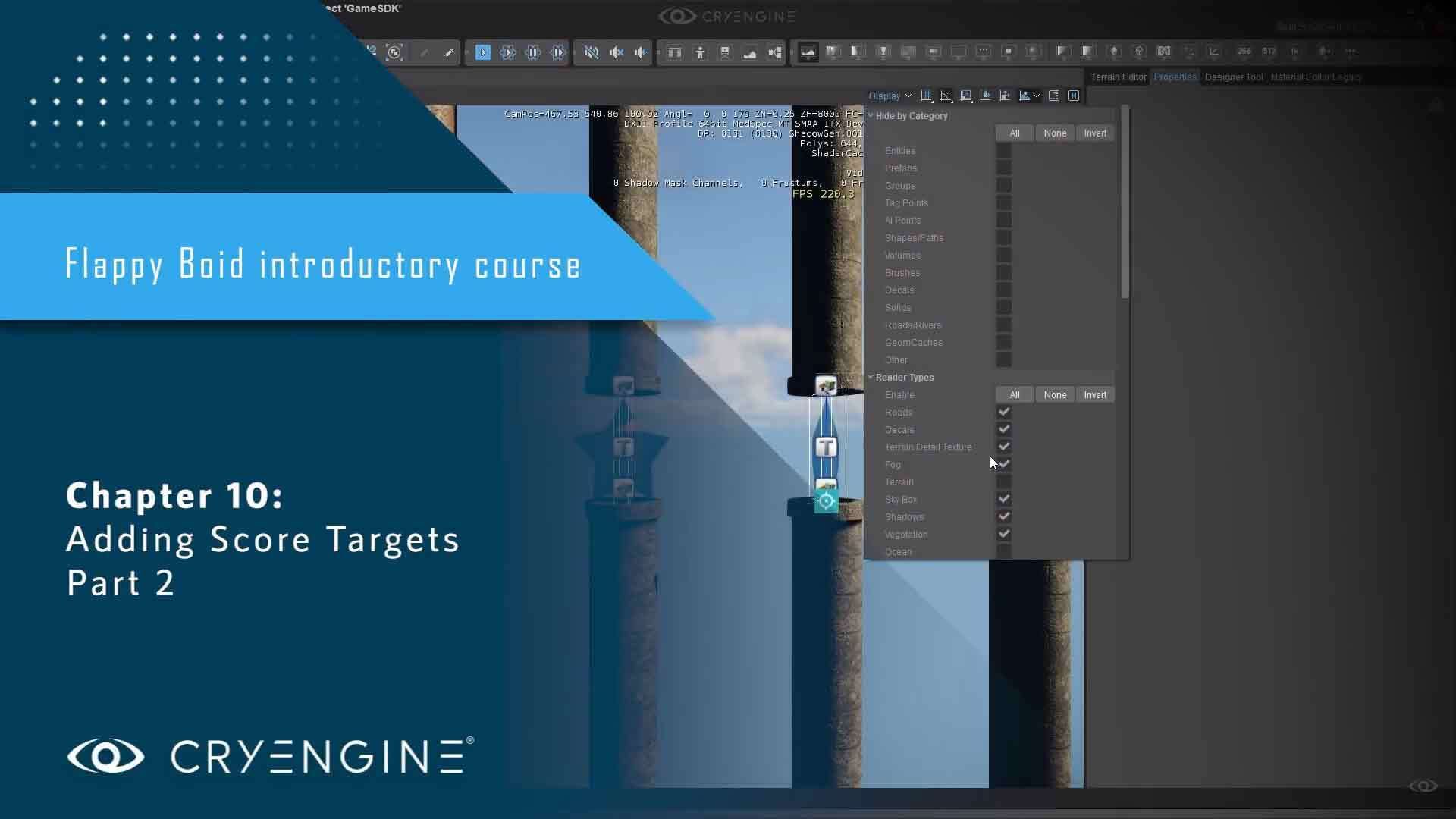The image size is (1456, 819).
Task: Enable the Terrain render type checkbox
Action: coord(1004,482)
